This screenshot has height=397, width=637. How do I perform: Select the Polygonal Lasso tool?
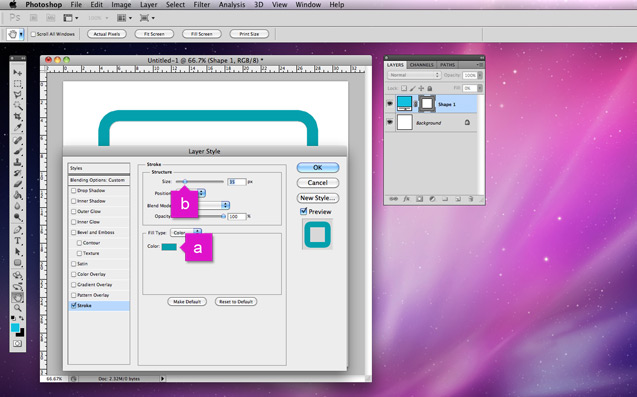coord(17,95)
